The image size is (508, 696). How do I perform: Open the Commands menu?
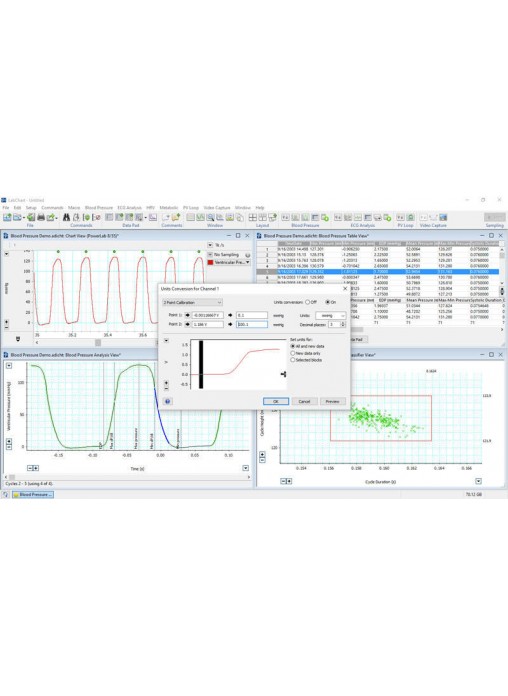click(x=52, y=208)
